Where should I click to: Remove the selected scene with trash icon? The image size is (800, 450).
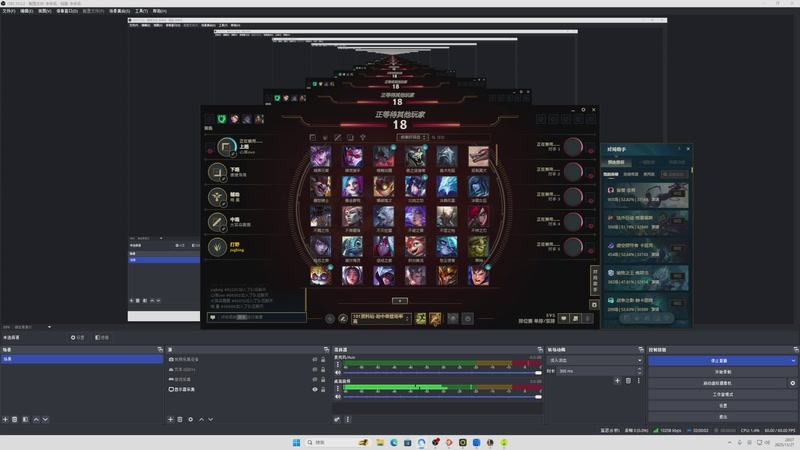[x=15, y=419]
